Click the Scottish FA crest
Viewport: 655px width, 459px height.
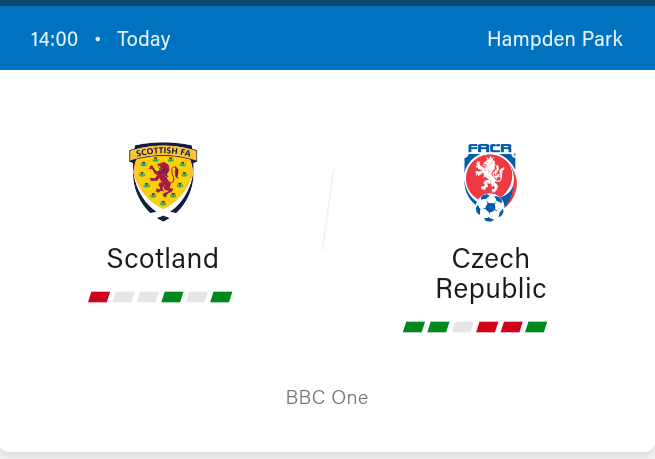pos(163,181)
